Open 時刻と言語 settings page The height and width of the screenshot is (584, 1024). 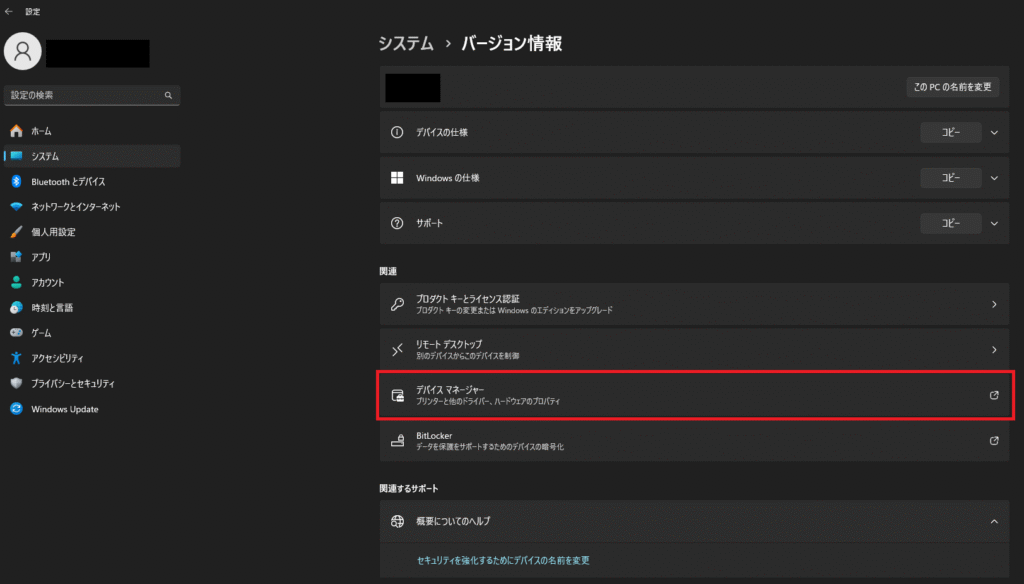click(x=92, y=308)
